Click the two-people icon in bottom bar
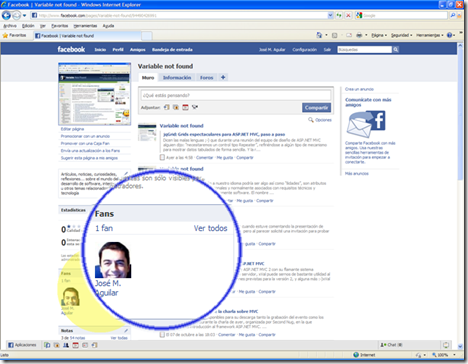This screenshot has width=468, height=364. (66, 345)
